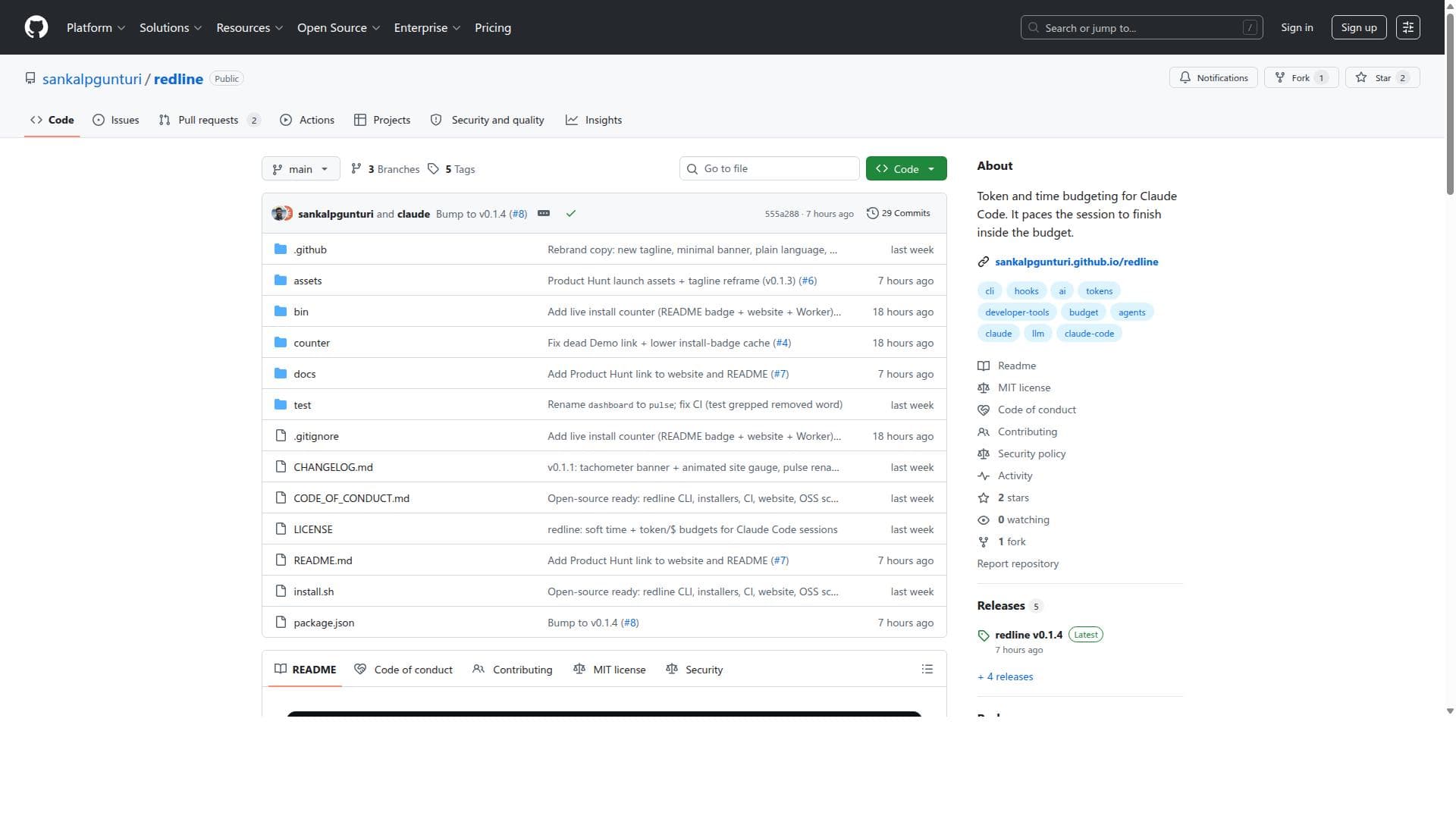Open the README outline icon

point(927,670)
